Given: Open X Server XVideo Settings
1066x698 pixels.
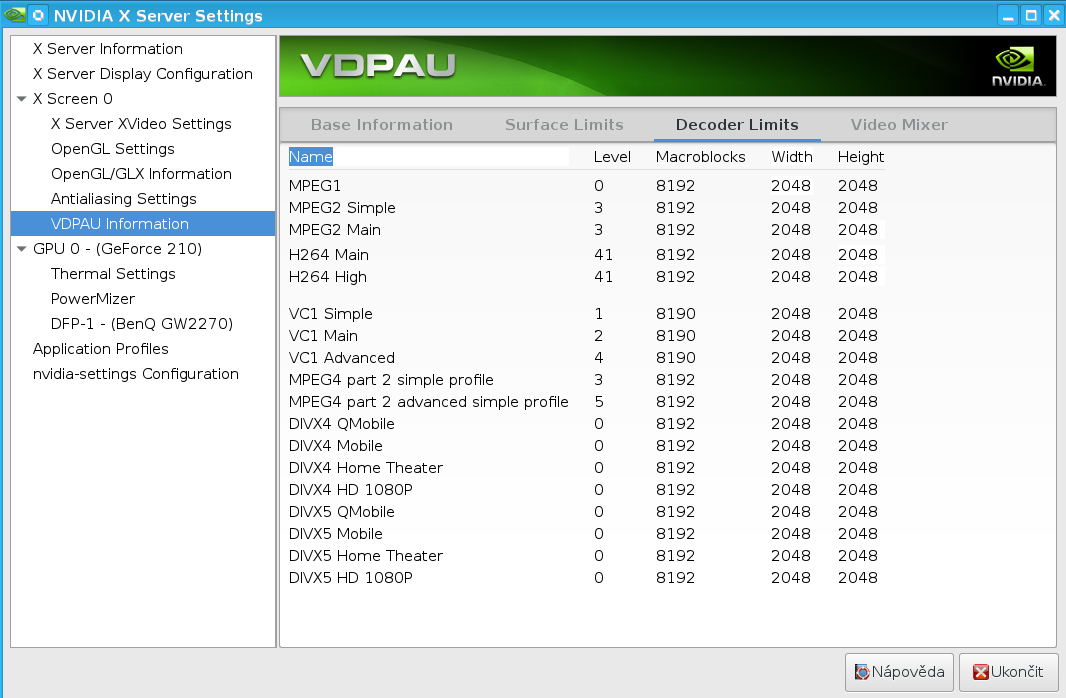Looking at the screenshot, I should (x=141, y=124).
